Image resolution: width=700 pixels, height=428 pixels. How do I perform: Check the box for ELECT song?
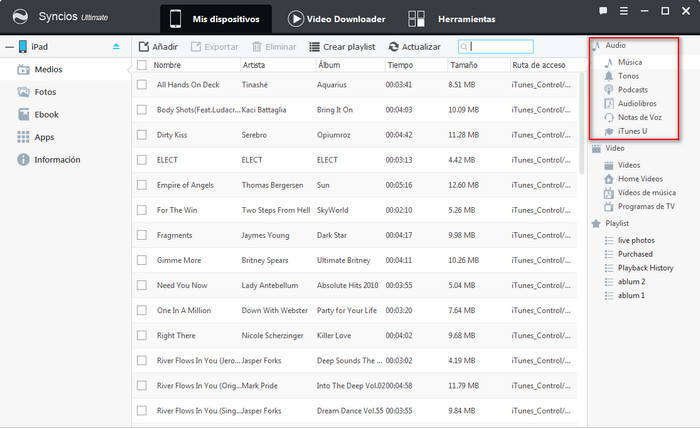[142, 160]
